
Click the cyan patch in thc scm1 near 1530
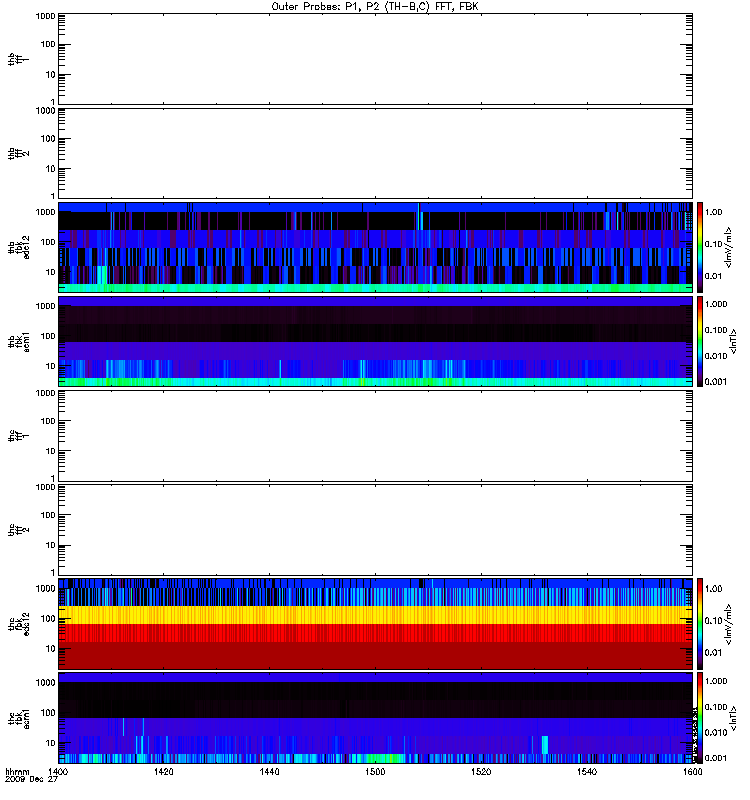[545, 745]
